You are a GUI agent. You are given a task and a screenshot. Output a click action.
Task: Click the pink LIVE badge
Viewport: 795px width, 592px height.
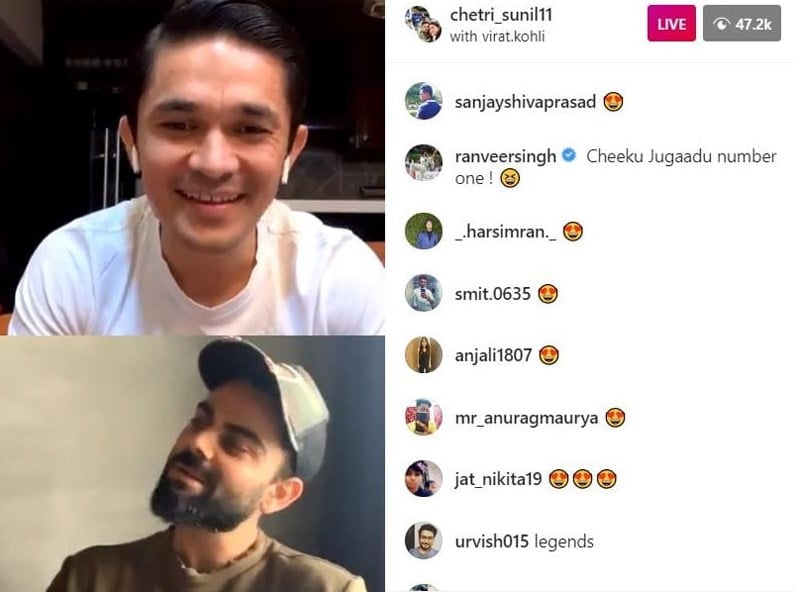(x=671, y=23)
